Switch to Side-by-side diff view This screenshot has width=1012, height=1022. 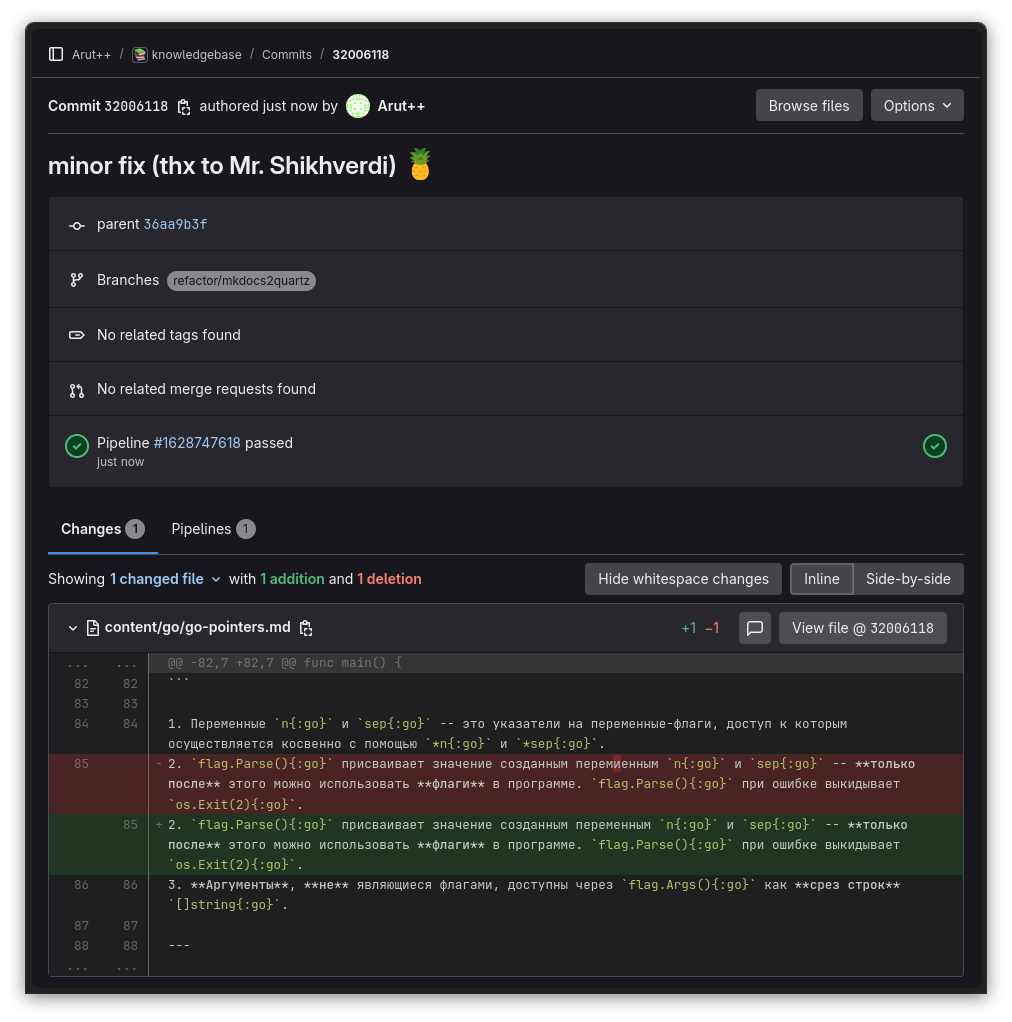(908, 579)
